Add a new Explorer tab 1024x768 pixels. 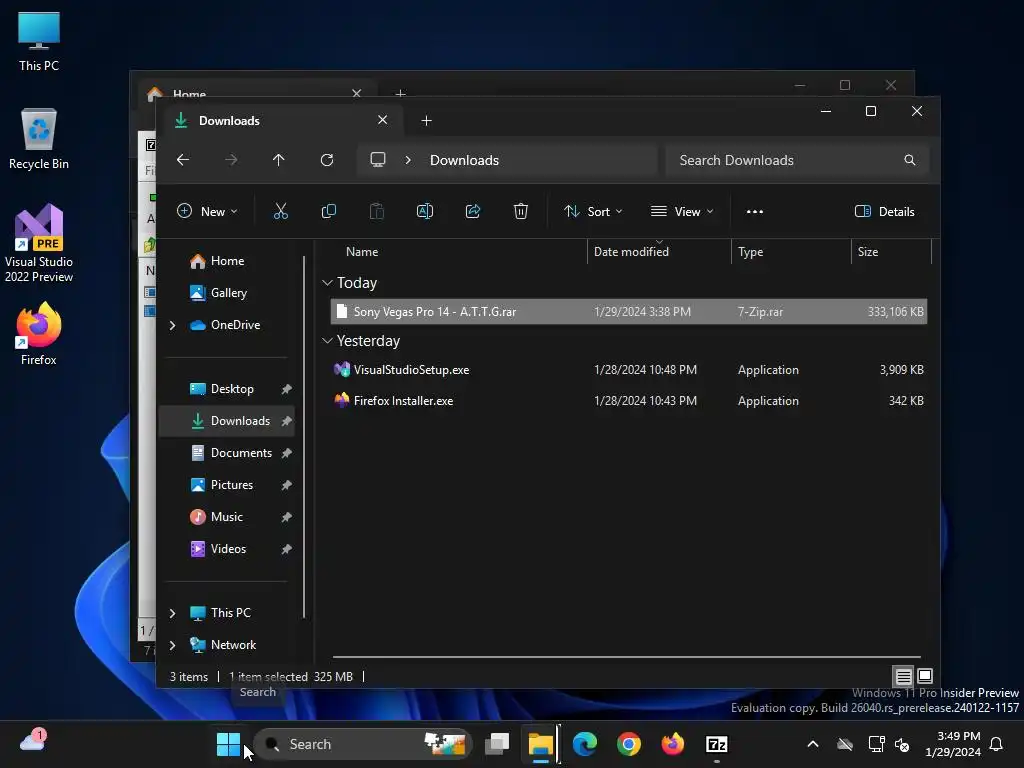(x=426, y=121)
